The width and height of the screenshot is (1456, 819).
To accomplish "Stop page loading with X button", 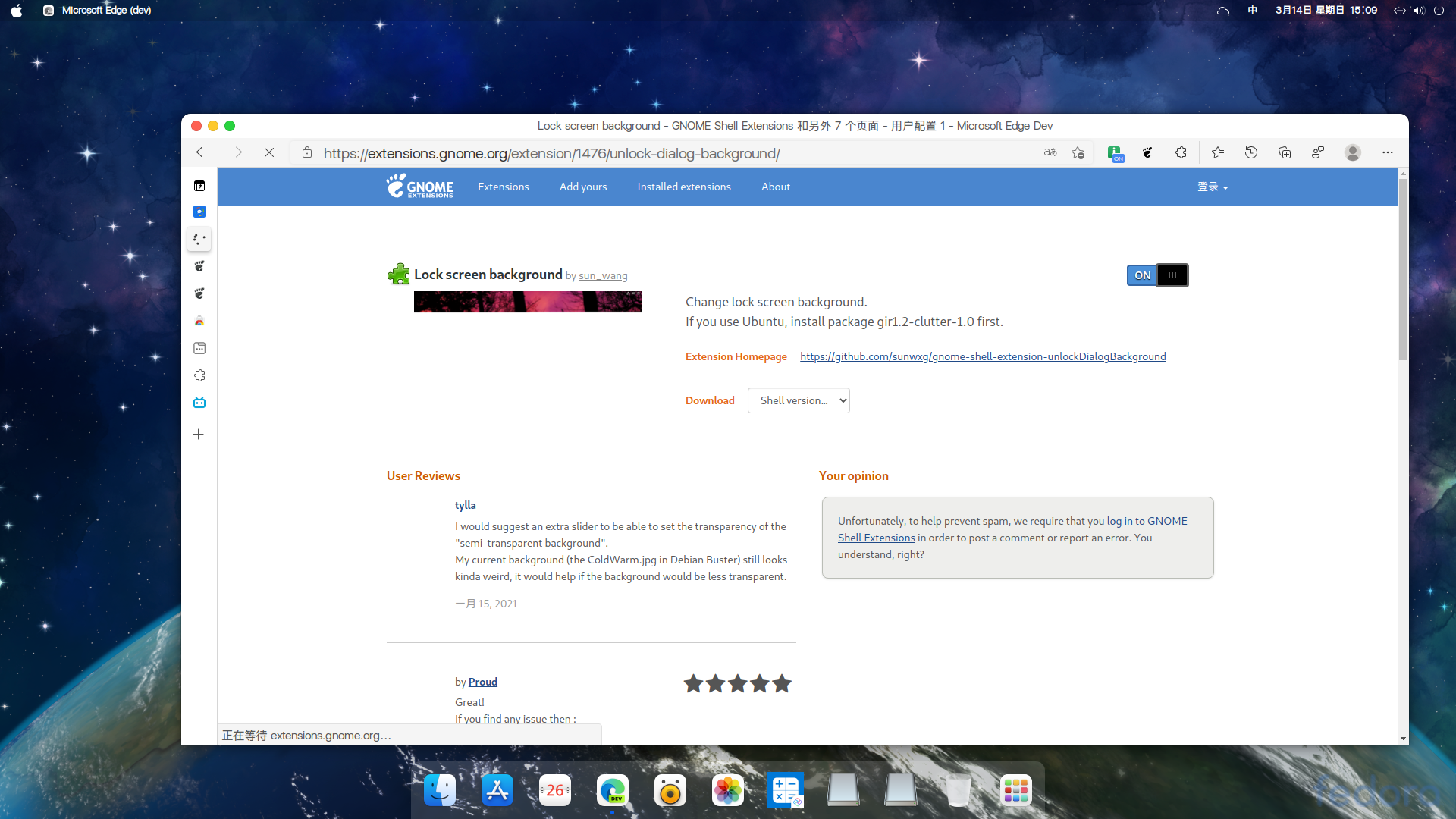I will click(x=269, y=152).
